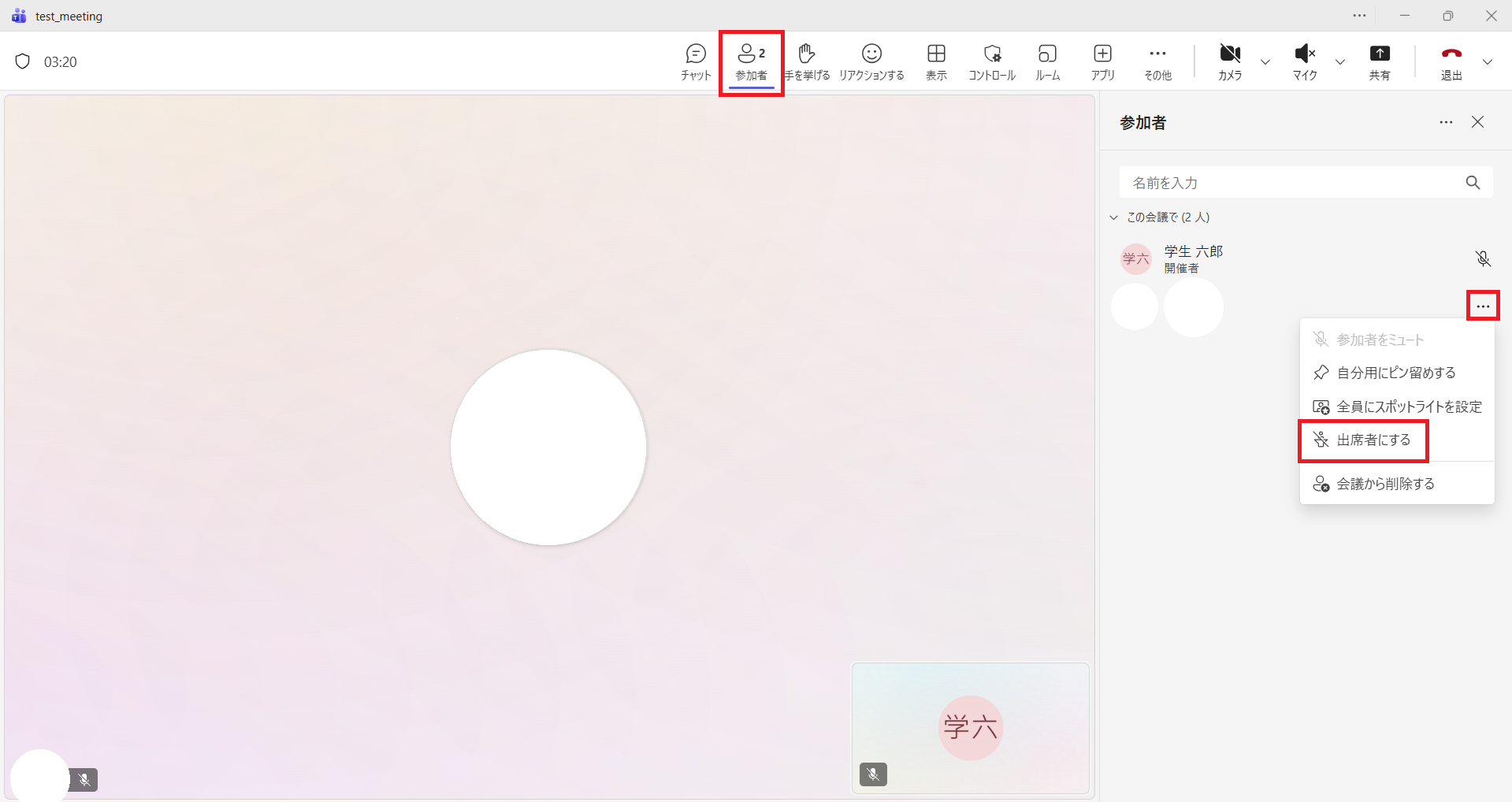Open the reactions (リアクションする) menu
This screenshot has height=802, width=1512.
coord(871,61)
